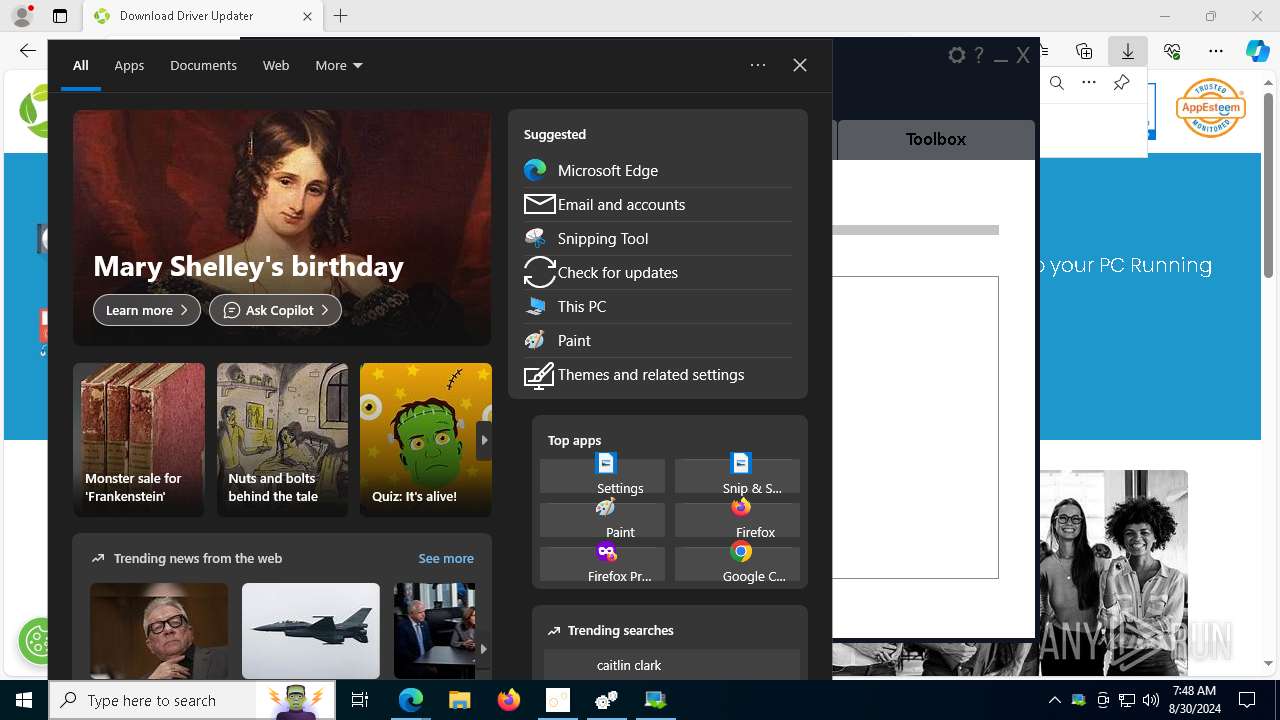Viewport: 1280px width, 720px height.
Task: Open Firefox Private tile in Top apps
Action: tap(602, 564)
